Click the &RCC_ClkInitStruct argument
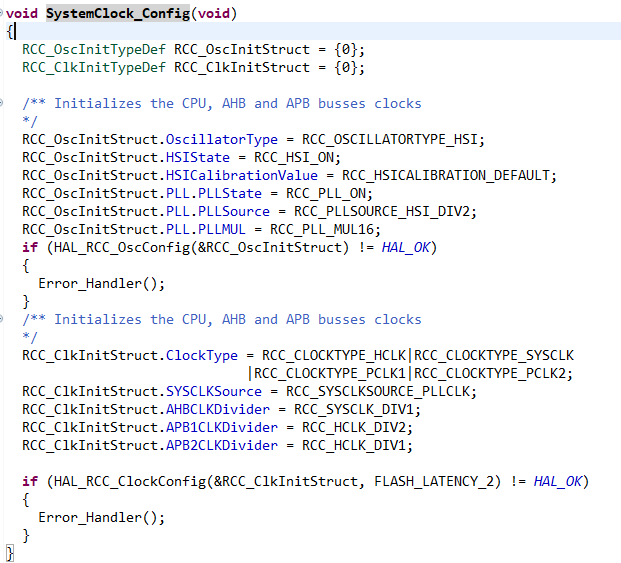 [x=285, y=481]
